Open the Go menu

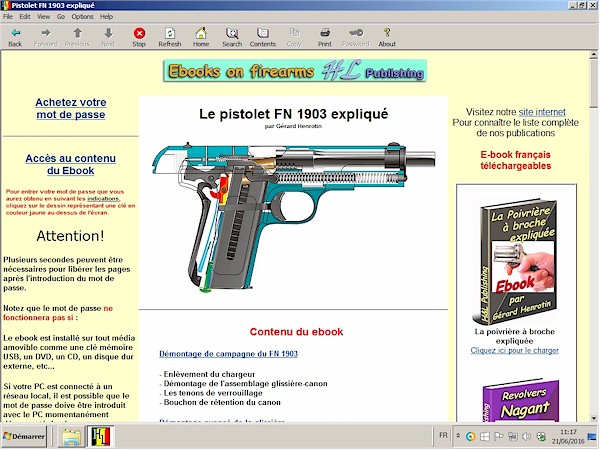point(61,16)
